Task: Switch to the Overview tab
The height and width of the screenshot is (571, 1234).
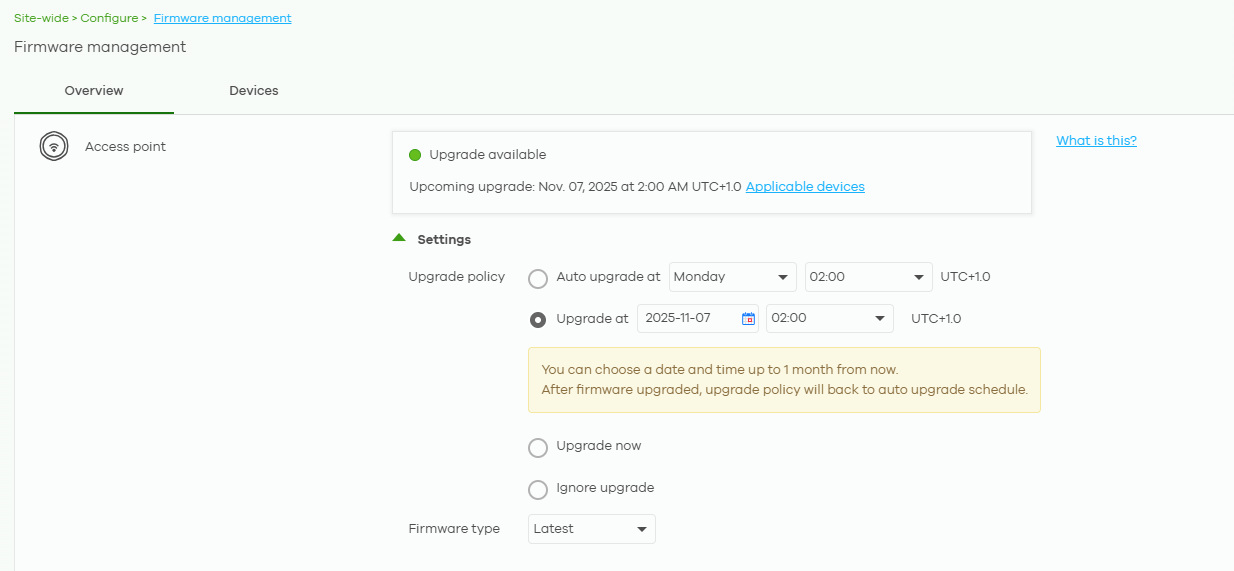Action: (x=94, y=91)
